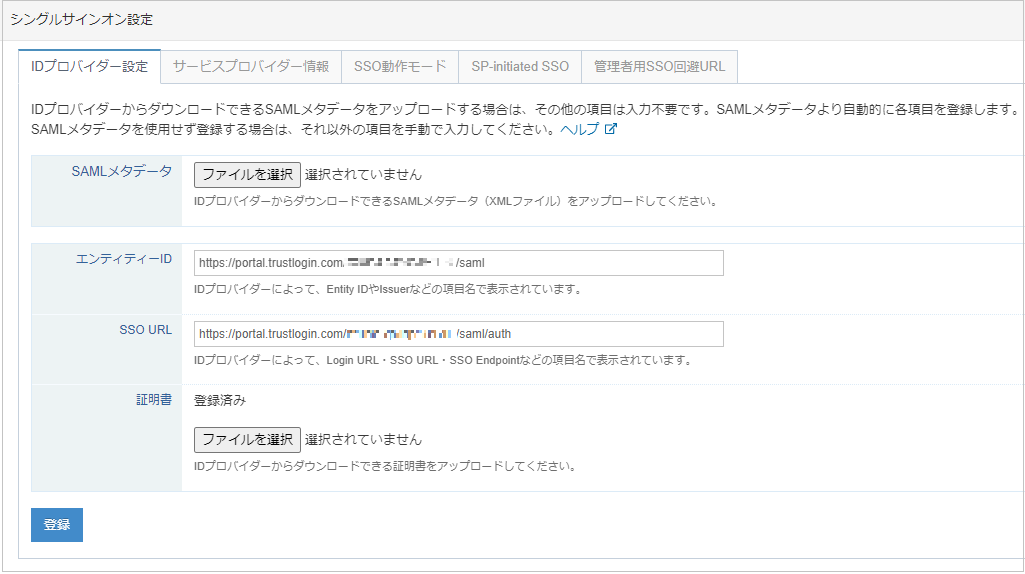The height and width of the screenshot is (574, 1025).
Task: Switch to サービスプロバイダー情報 tab
Action: (251, 67)
